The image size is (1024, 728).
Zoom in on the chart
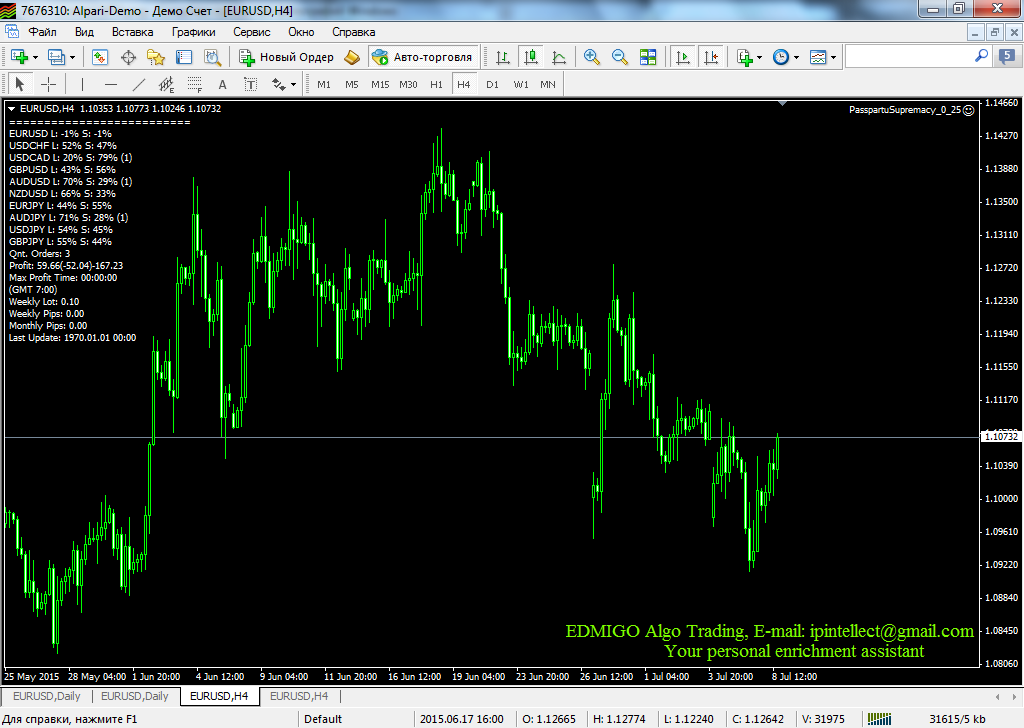pyautogui.click(x=592, y=57)
